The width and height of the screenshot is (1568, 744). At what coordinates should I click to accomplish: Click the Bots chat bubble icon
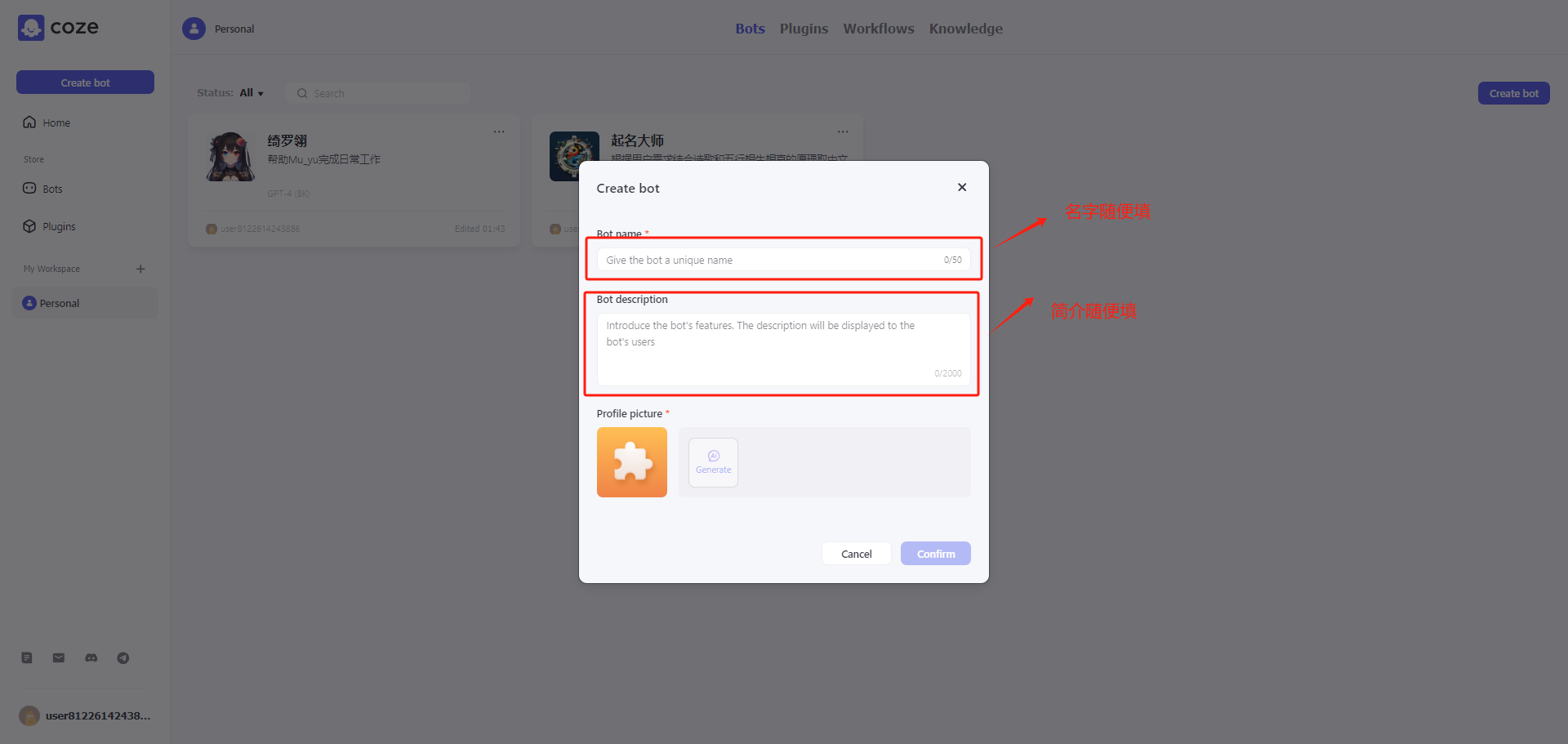click(x=29, y=188)
